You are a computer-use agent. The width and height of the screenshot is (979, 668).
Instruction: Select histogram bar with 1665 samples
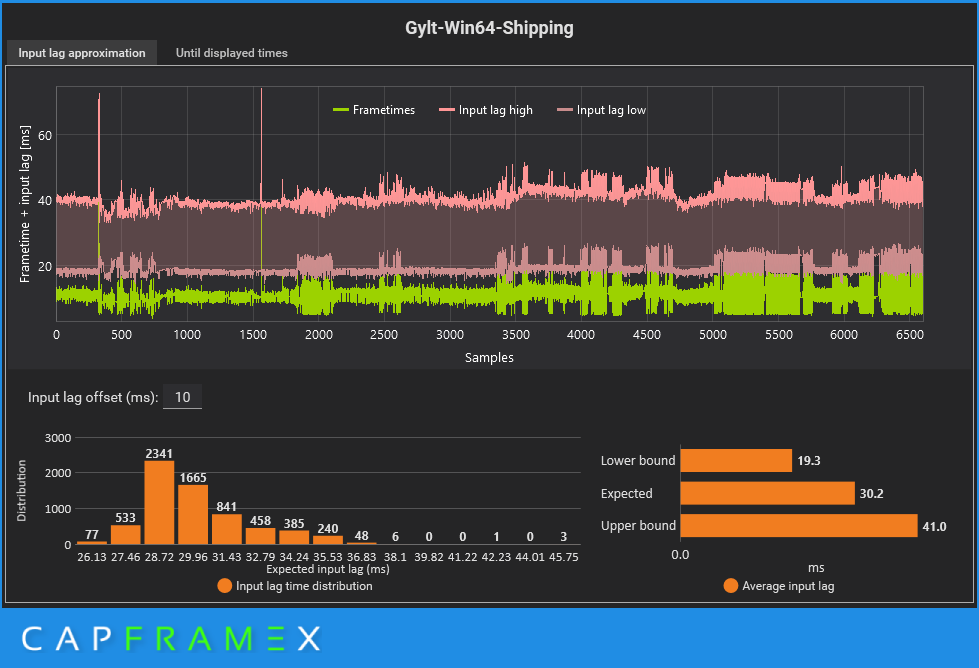[x=193, y=514]
